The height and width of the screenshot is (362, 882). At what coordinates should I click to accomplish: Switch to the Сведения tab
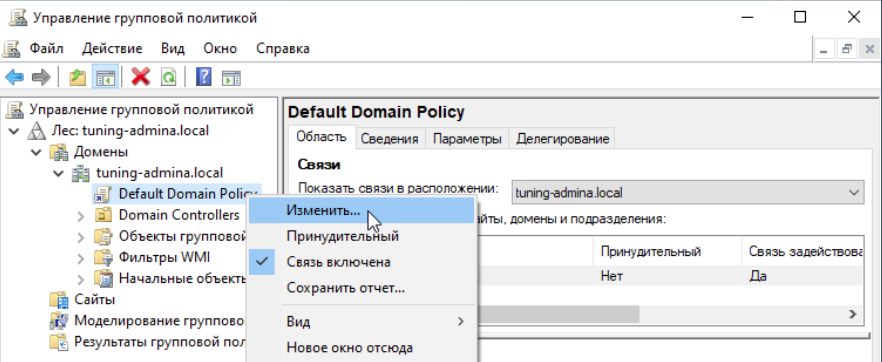coord(389,139)
